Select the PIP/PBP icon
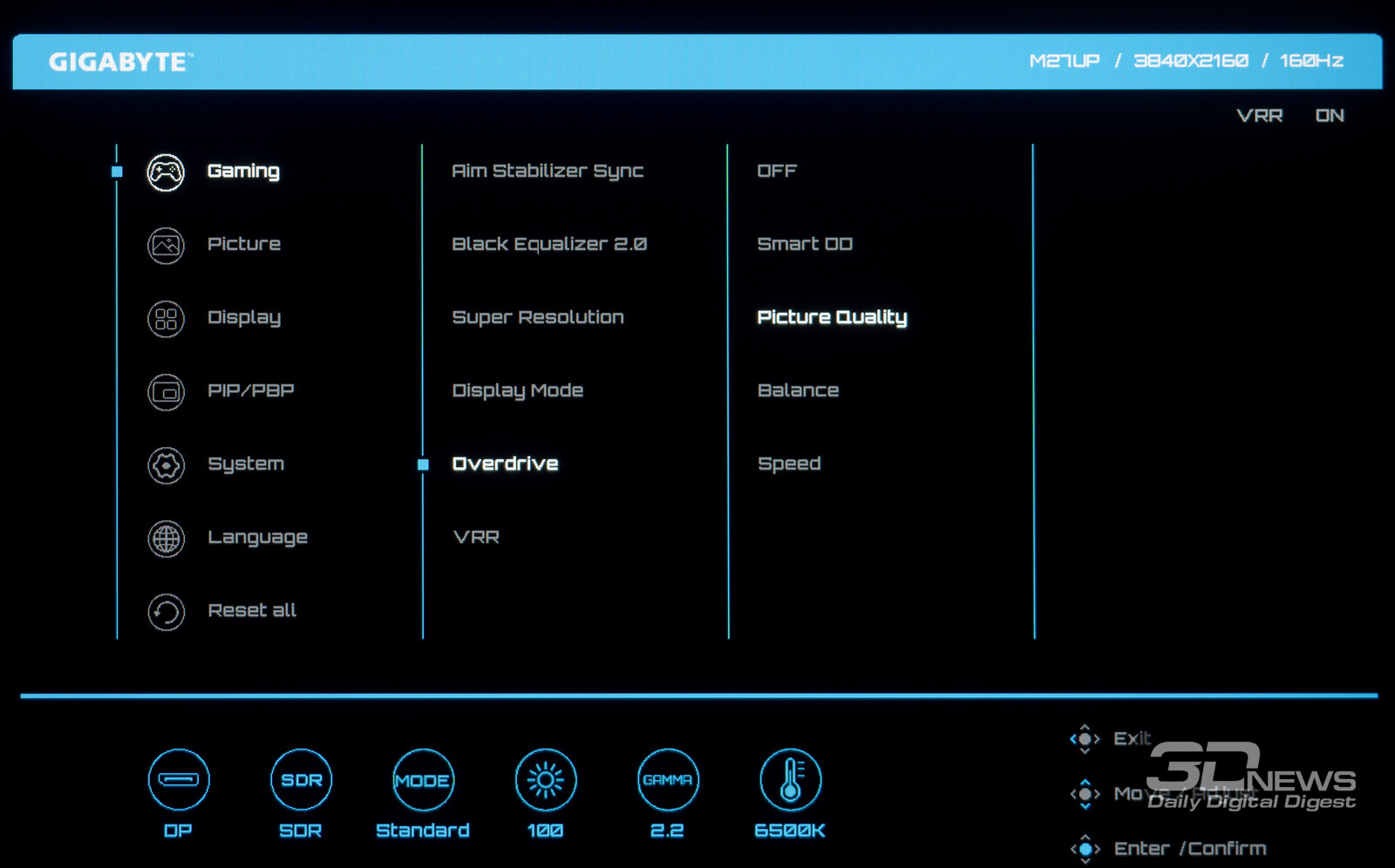Viewport: 1395px width, 868px height. 166,392
